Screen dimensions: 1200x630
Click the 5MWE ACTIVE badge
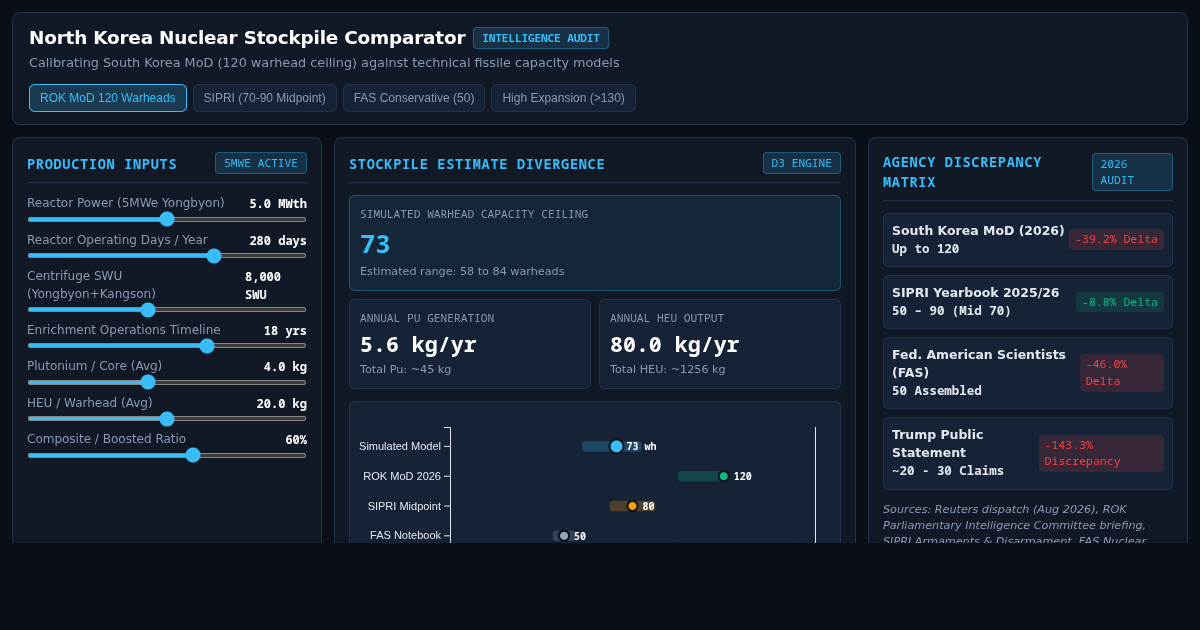click(x=261, y=163)
